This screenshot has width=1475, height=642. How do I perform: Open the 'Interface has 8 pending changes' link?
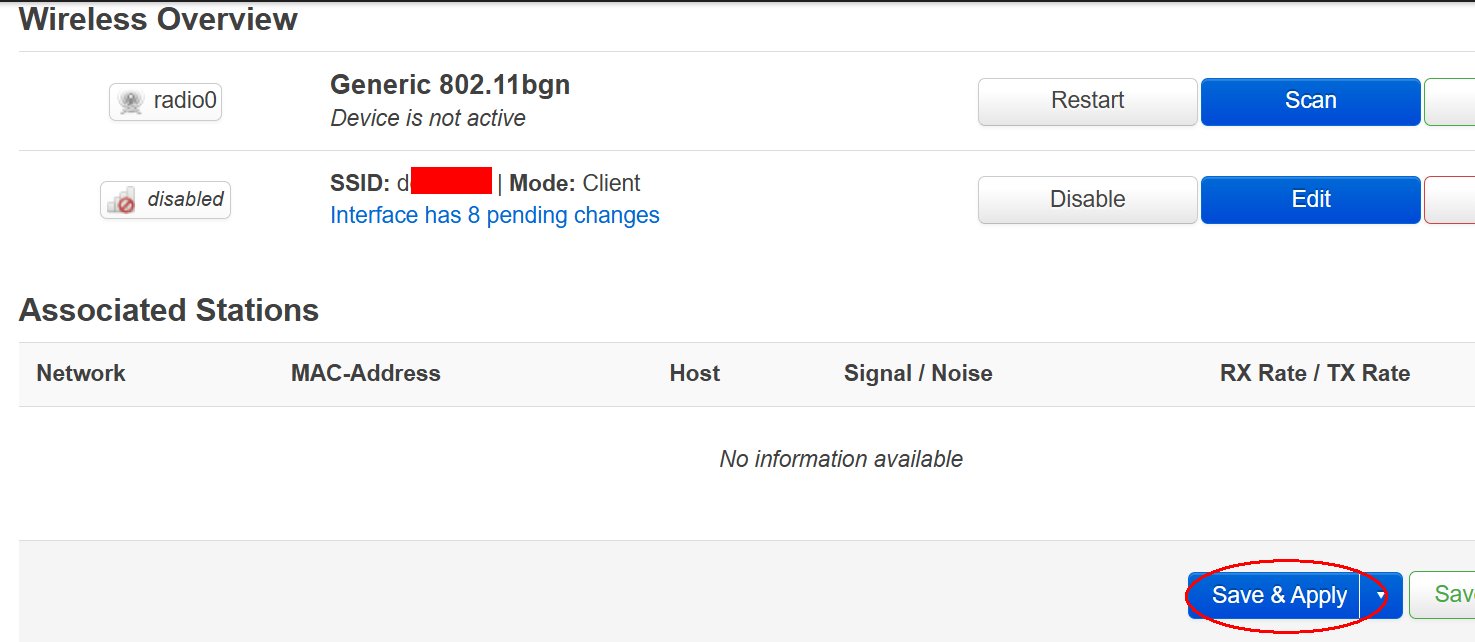click(495, 215)
